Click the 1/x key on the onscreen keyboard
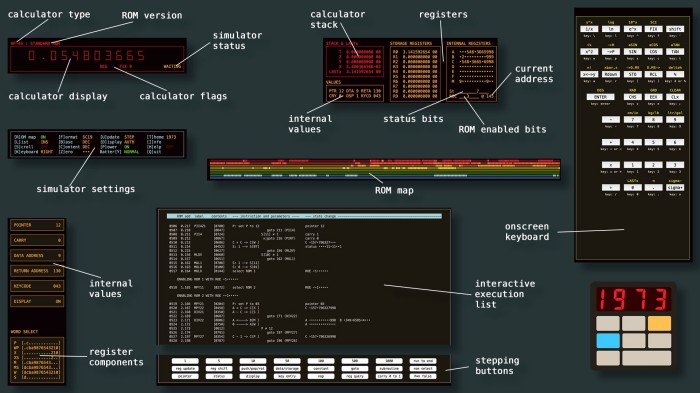Viewport: 700px width, 393px height. coord(589,29)
